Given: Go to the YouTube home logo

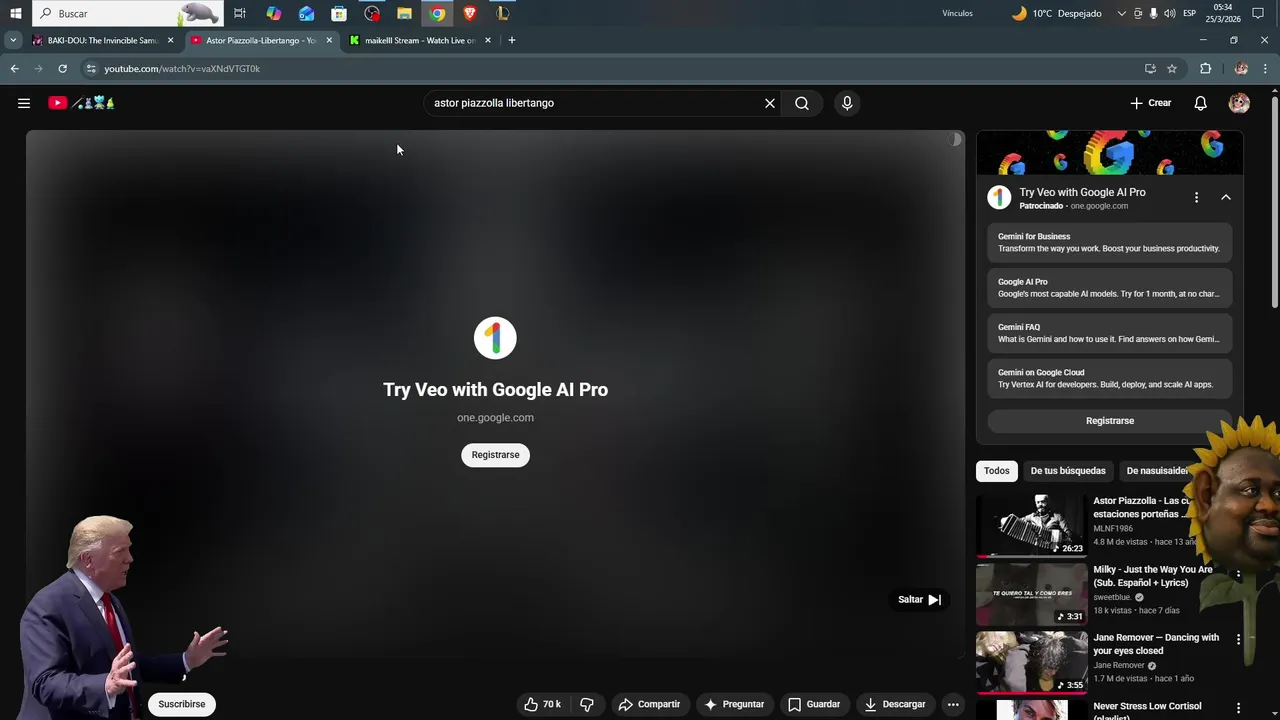Looking at the screenshot, I should tap(82, 103).
